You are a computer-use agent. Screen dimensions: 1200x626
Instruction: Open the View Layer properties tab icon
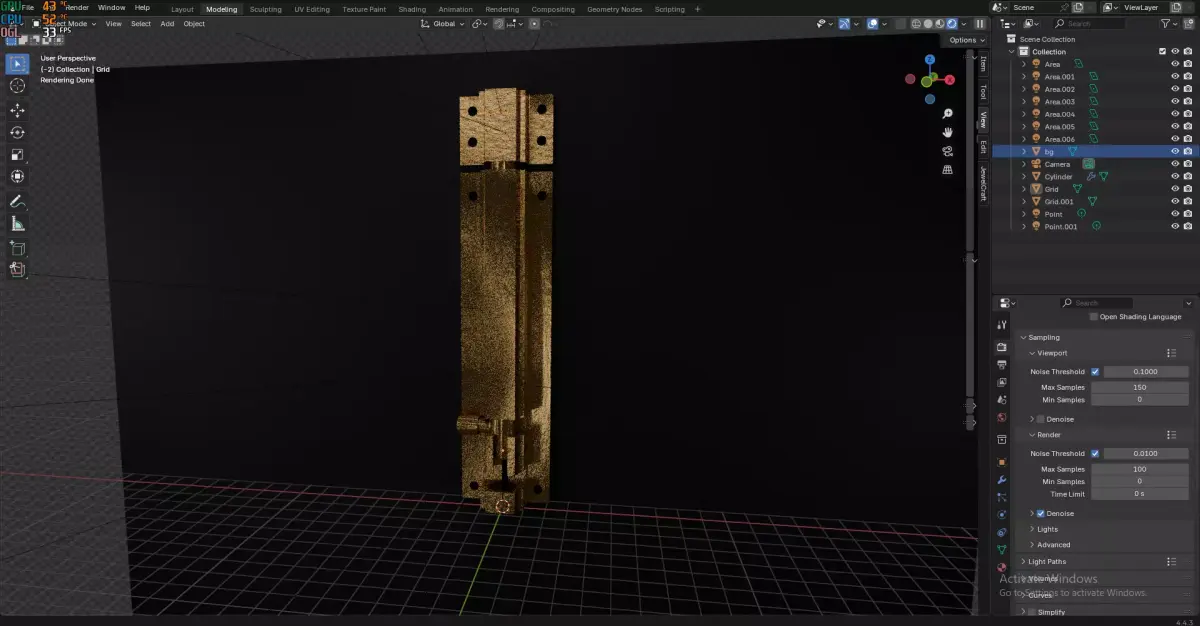click(1002, 382)
